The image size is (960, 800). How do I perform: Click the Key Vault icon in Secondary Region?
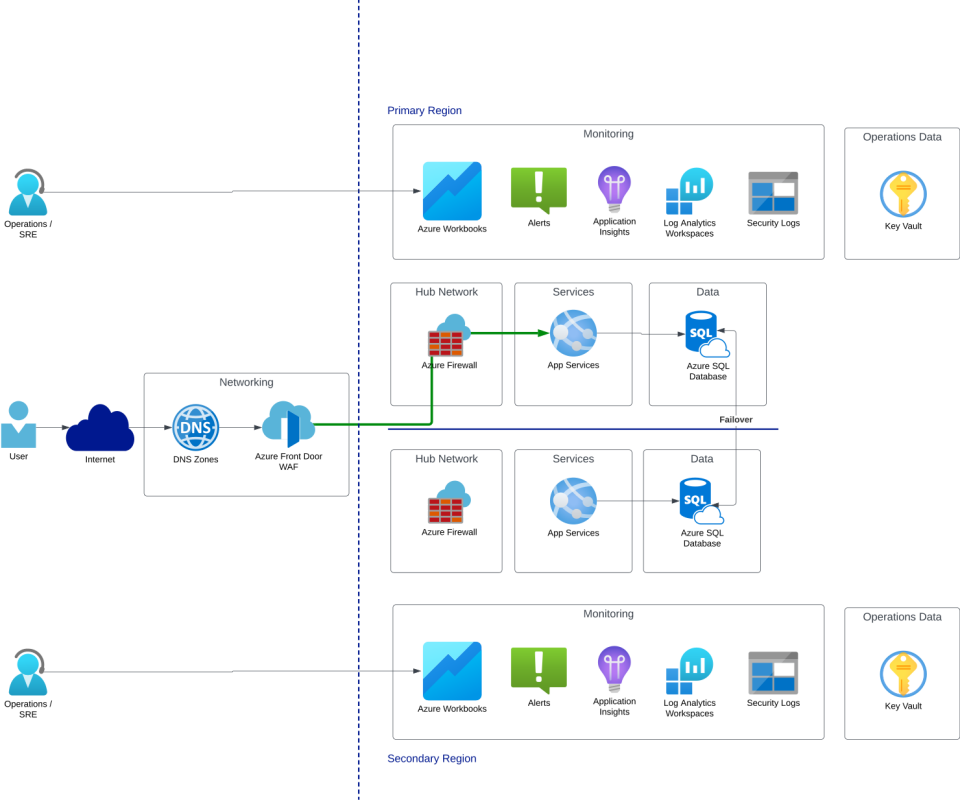pyautogui.click(x=903, y=674)
